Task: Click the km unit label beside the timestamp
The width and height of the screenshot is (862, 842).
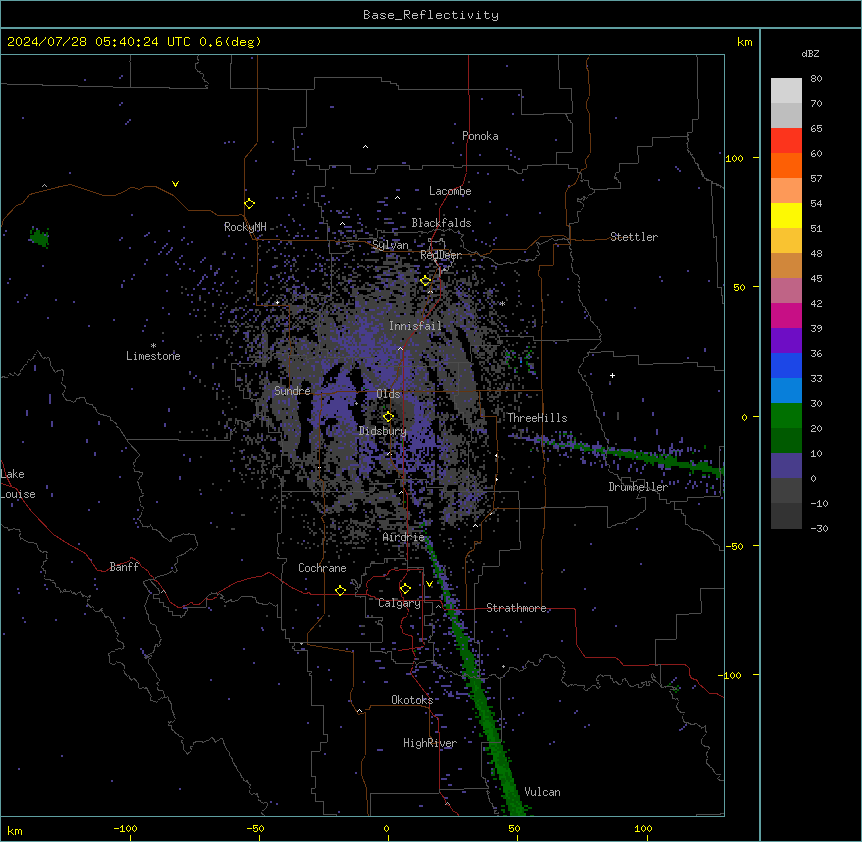Action: 744,42
